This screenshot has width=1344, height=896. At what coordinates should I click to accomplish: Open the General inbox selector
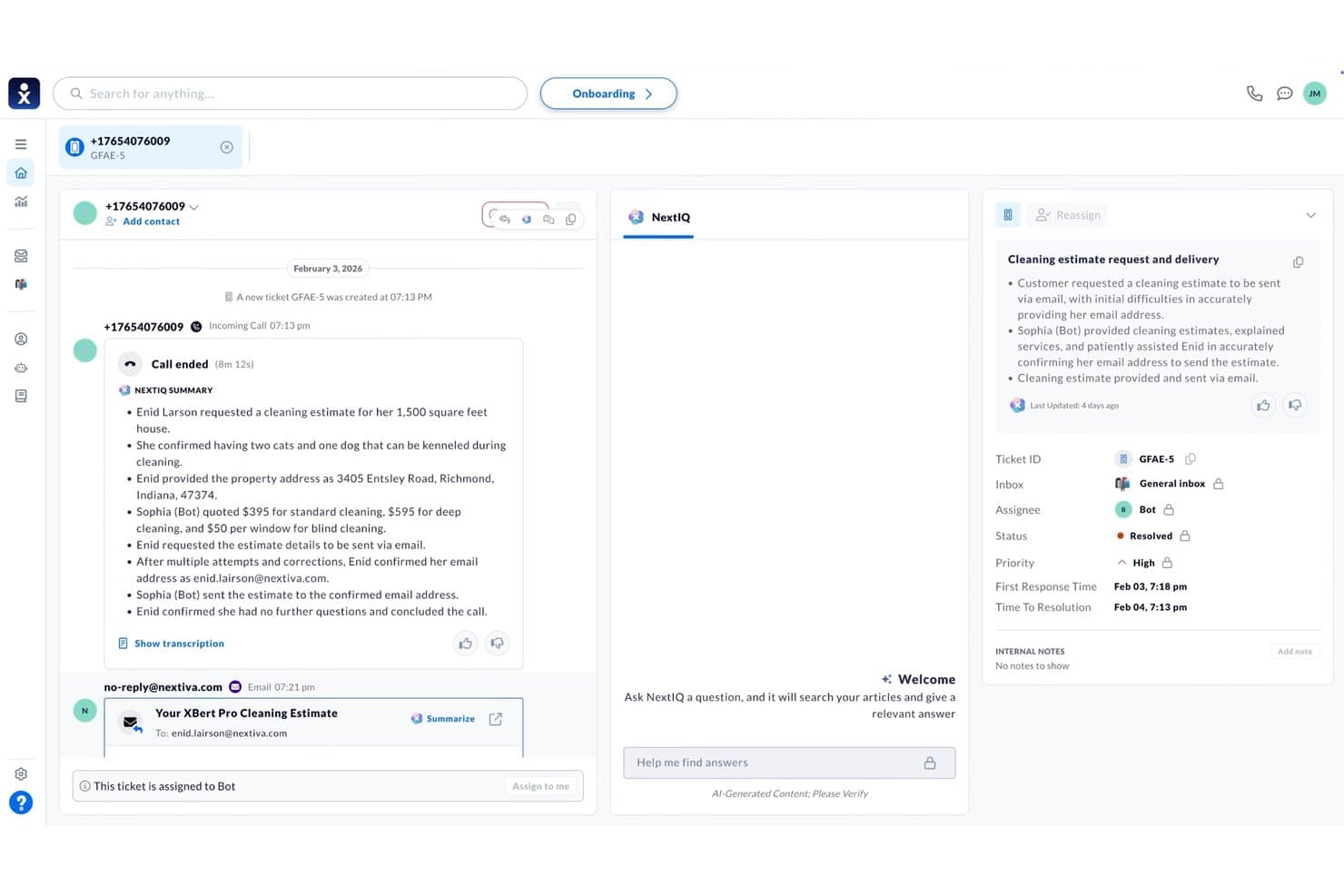tap(1170, 484)
